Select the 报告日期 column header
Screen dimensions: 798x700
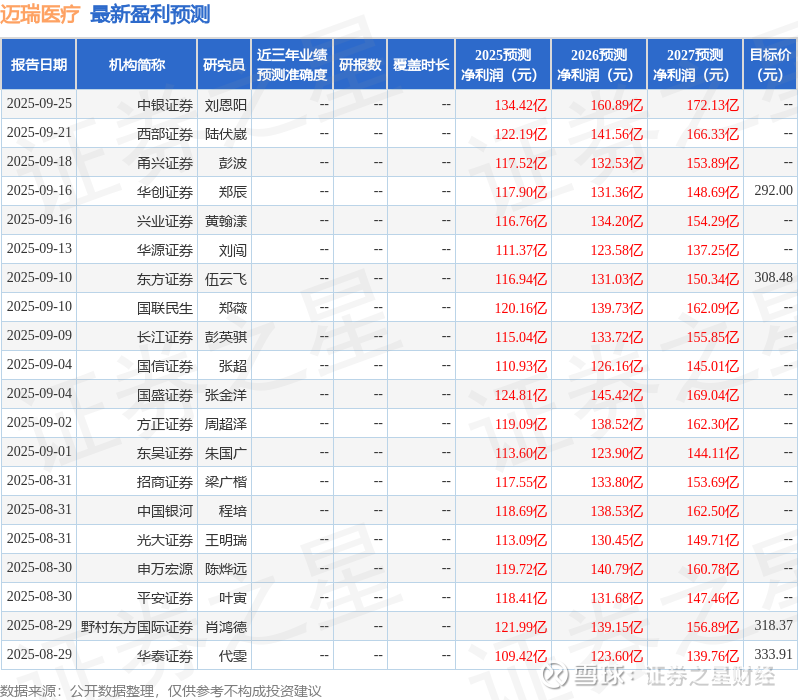39,64
